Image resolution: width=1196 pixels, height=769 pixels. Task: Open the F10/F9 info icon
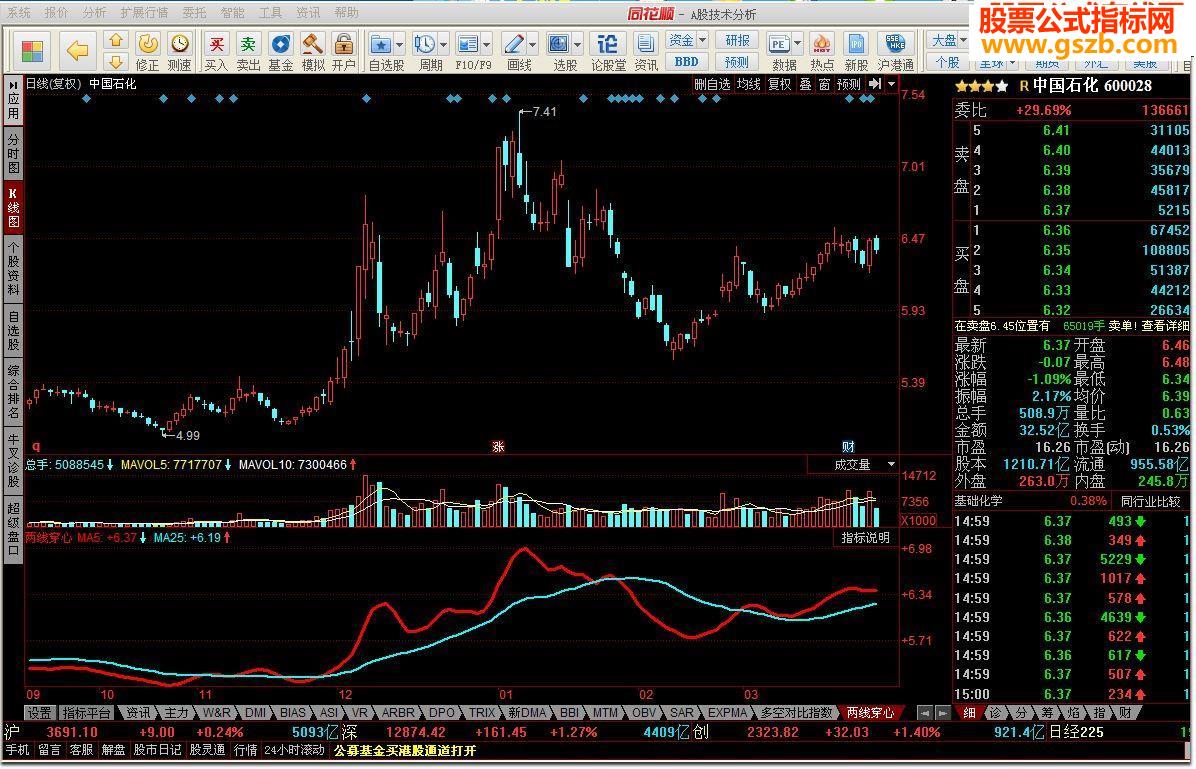click(468, 44)
